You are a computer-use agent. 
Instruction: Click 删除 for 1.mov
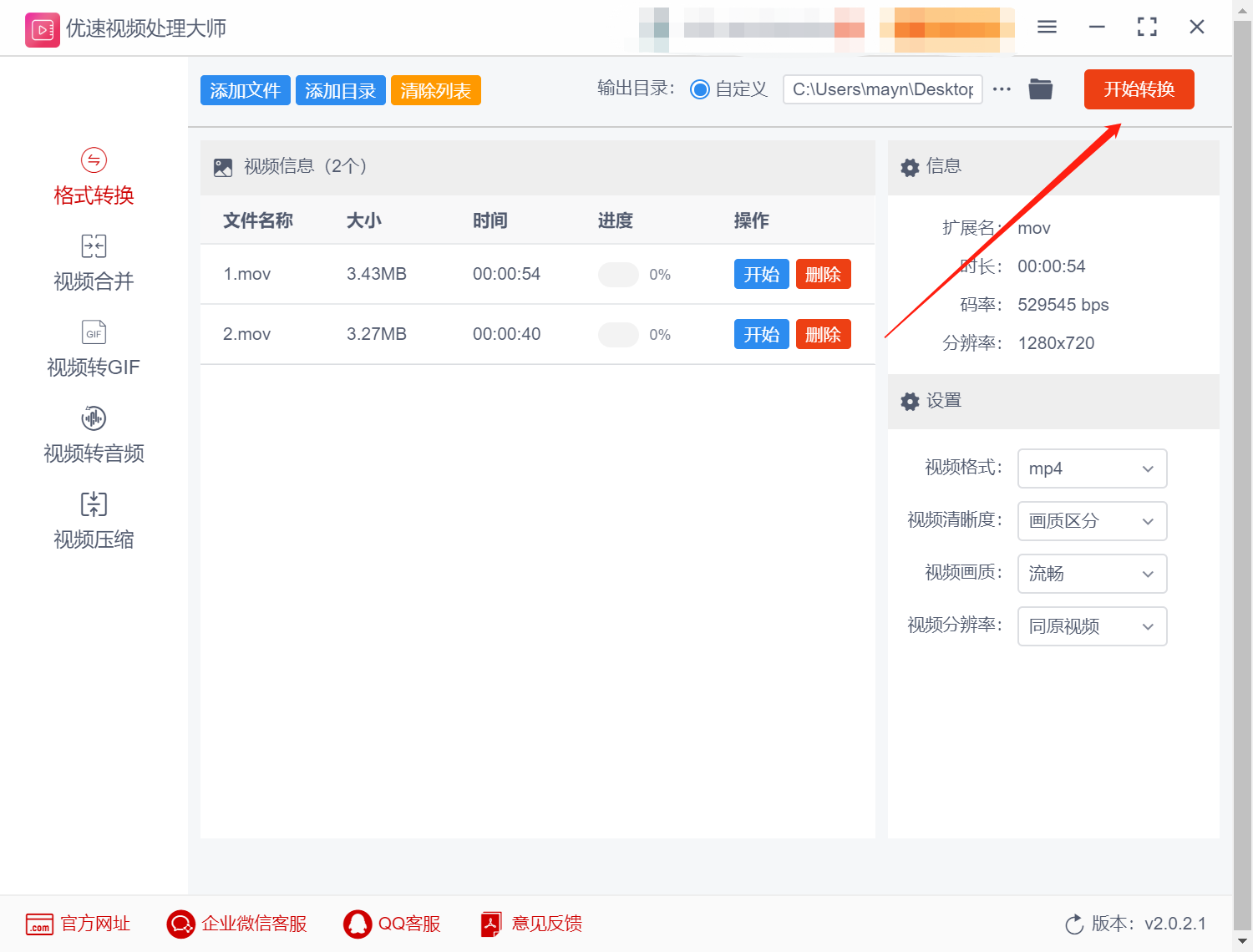[824, 274]
